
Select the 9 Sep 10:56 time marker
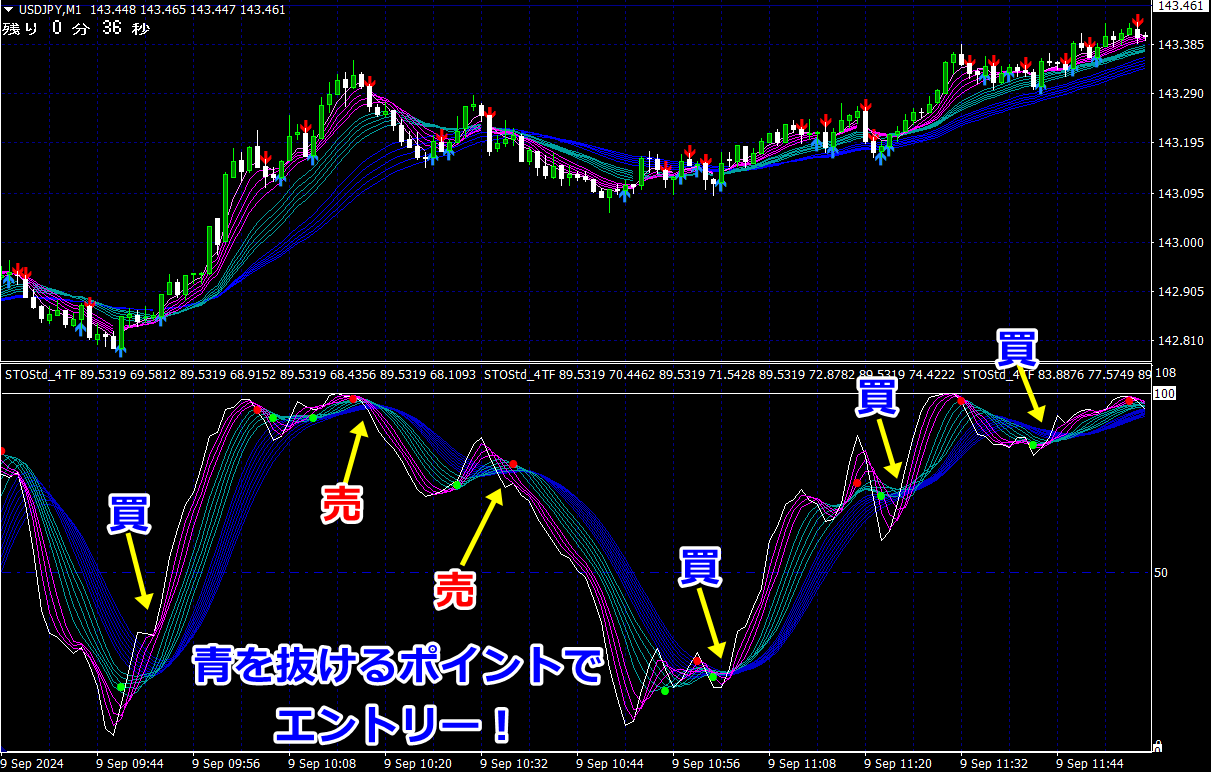click(x=706, y=763)
